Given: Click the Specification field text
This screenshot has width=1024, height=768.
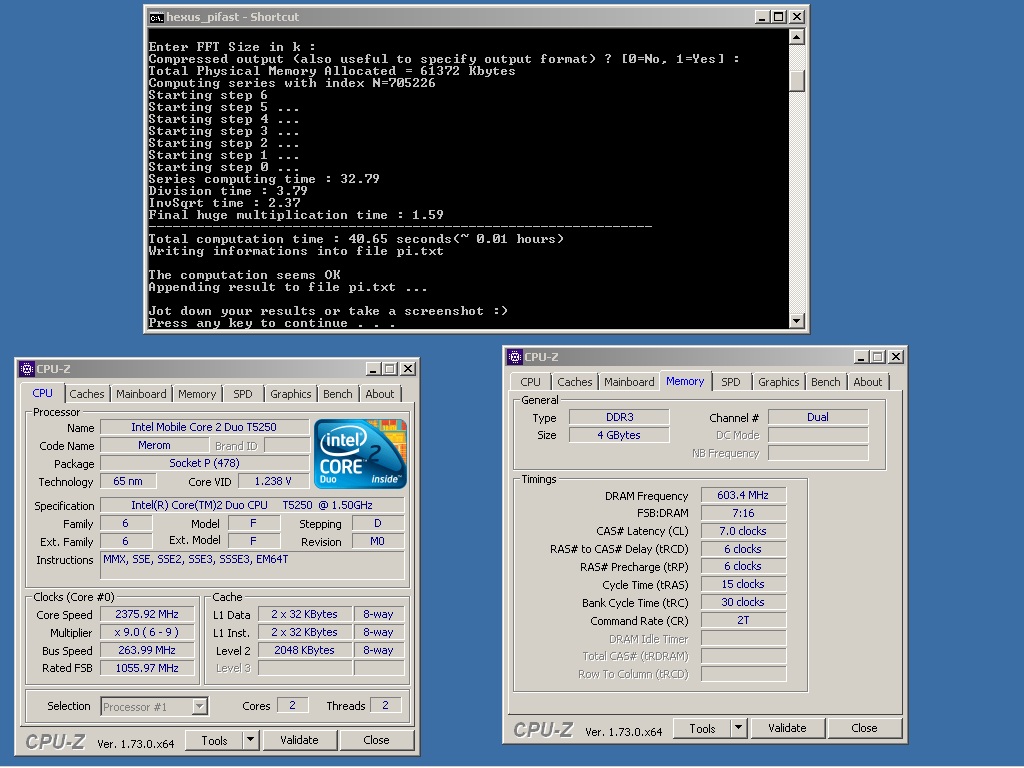Looking at the screenshot, I should tap(252, 505).
